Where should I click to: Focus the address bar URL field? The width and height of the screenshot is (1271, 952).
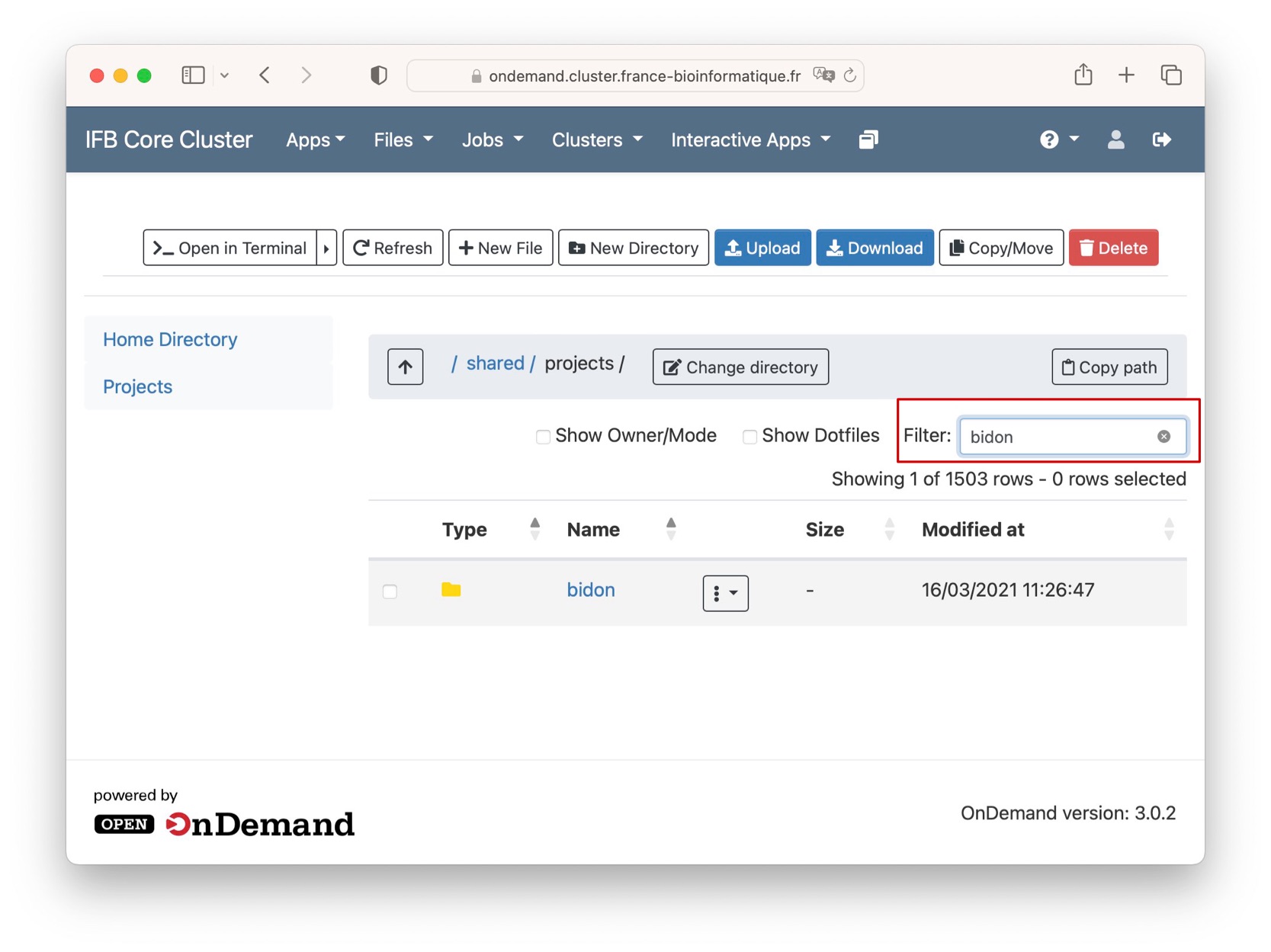(635, 75)
